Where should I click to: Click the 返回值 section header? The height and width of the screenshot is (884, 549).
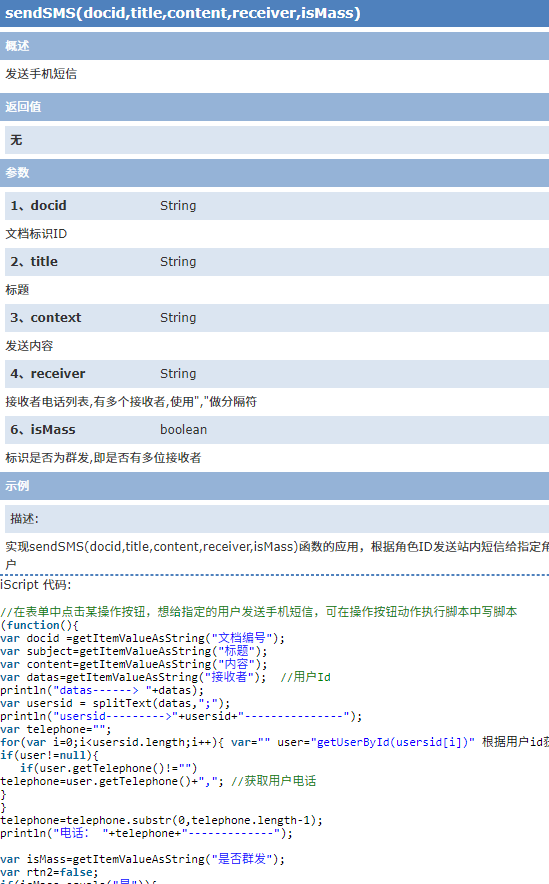coord(274,107)
